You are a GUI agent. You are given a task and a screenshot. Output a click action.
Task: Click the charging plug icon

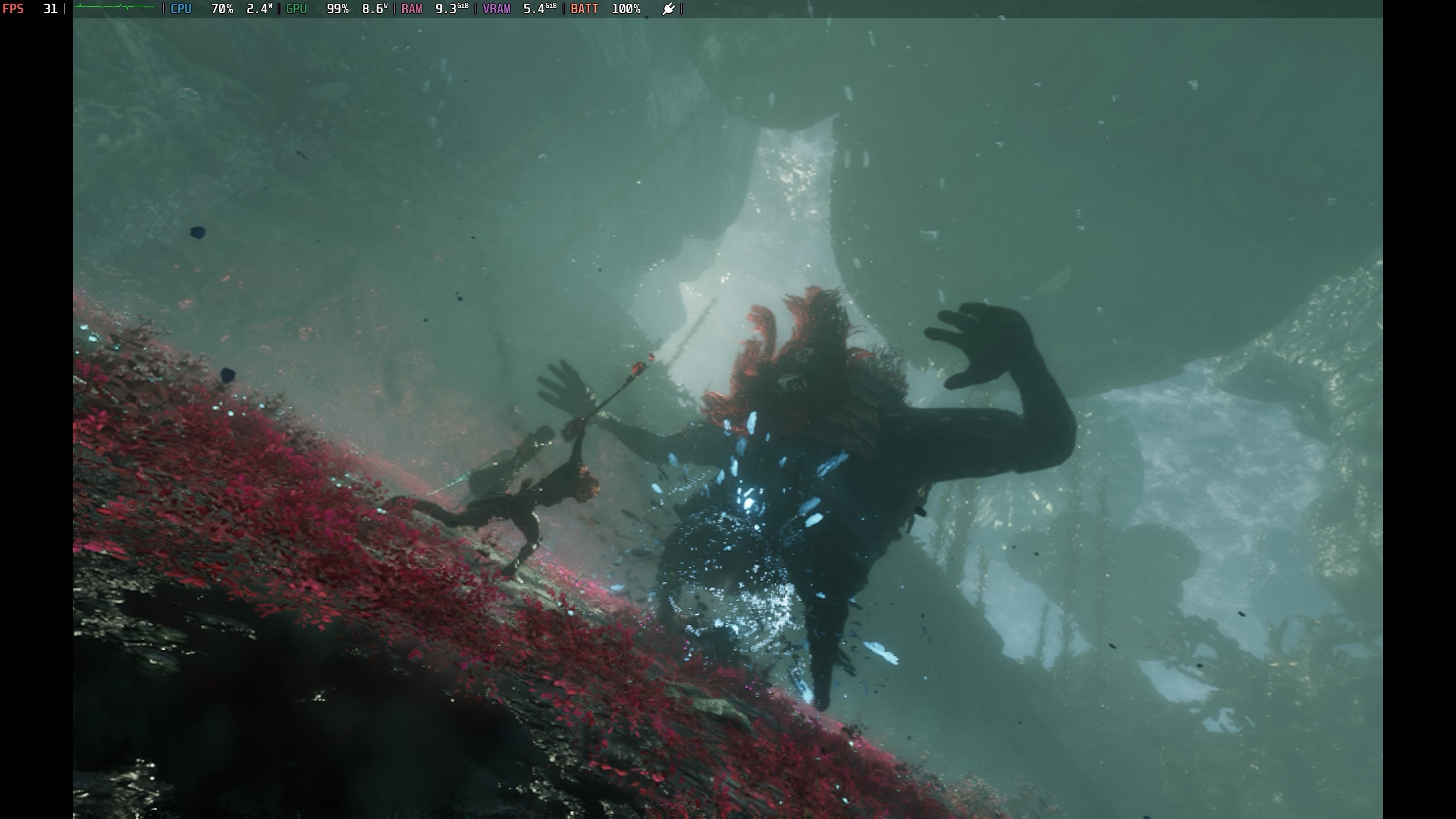(668, 9)
